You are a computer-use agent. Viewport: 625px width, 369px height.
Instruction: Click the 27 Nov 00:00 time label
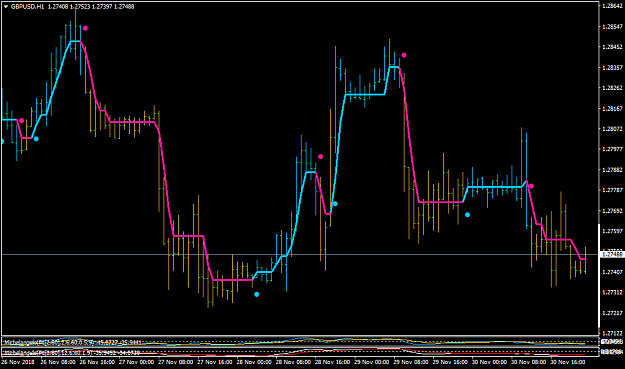click(x=136, y=362)
